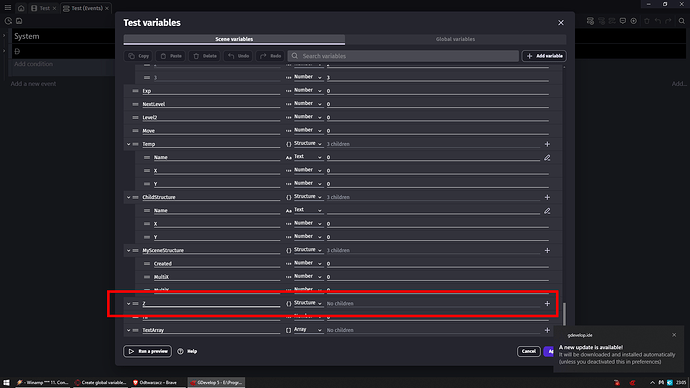Add a child to MySceneStructure variable
The width and height of the screenshot is (690, 388).
pos(547,250)
